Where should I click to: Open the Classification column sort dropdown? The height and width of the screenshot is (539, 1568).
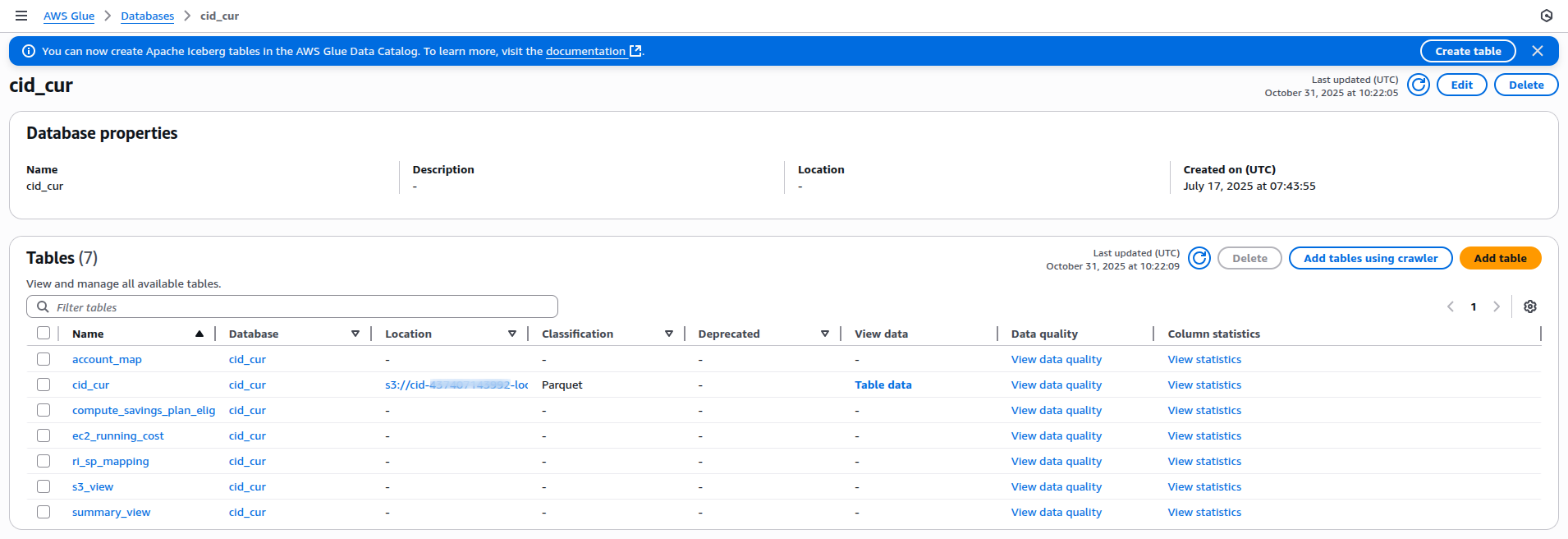coord(668,334)
